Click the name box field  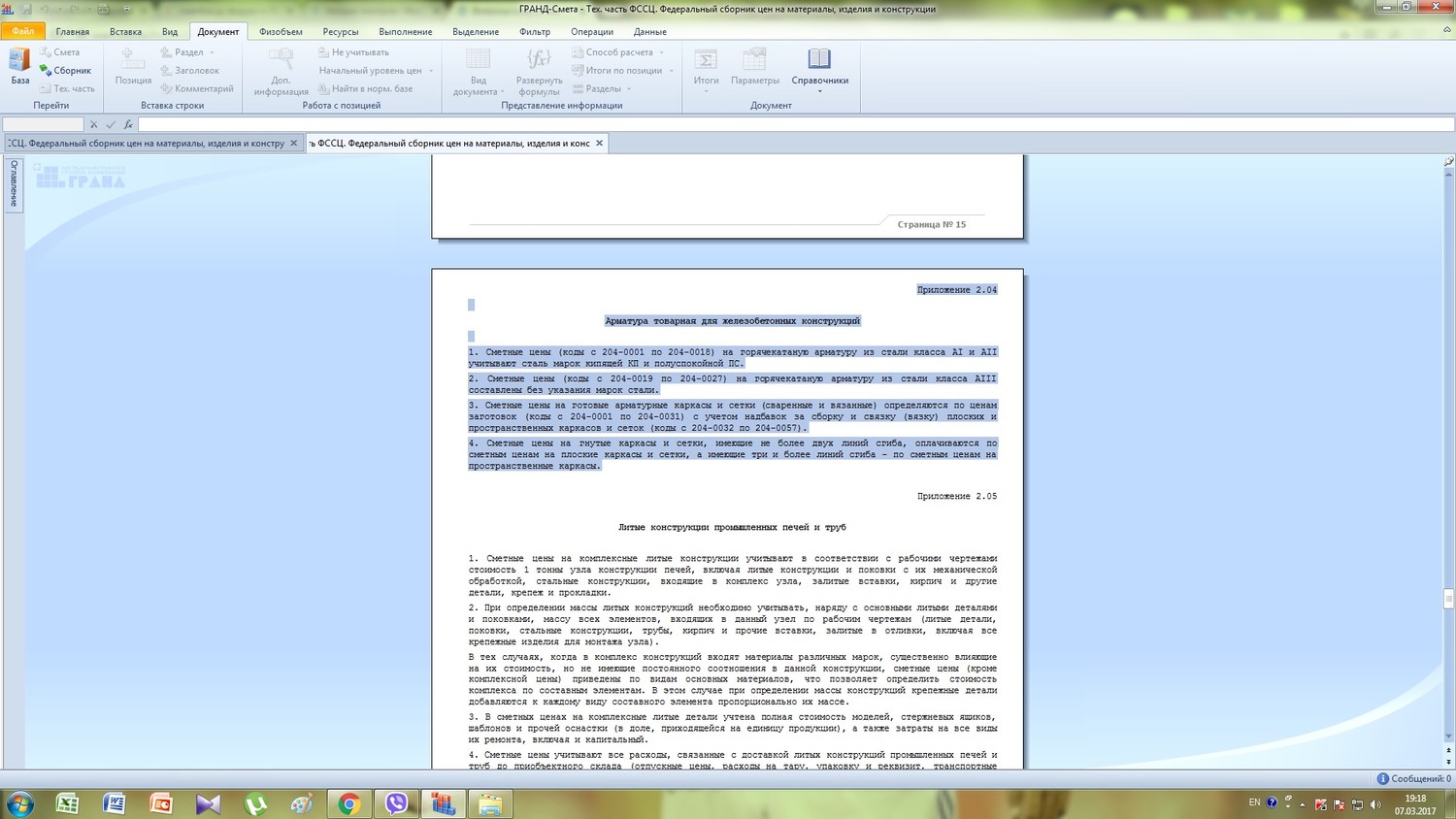click(44, 124)
